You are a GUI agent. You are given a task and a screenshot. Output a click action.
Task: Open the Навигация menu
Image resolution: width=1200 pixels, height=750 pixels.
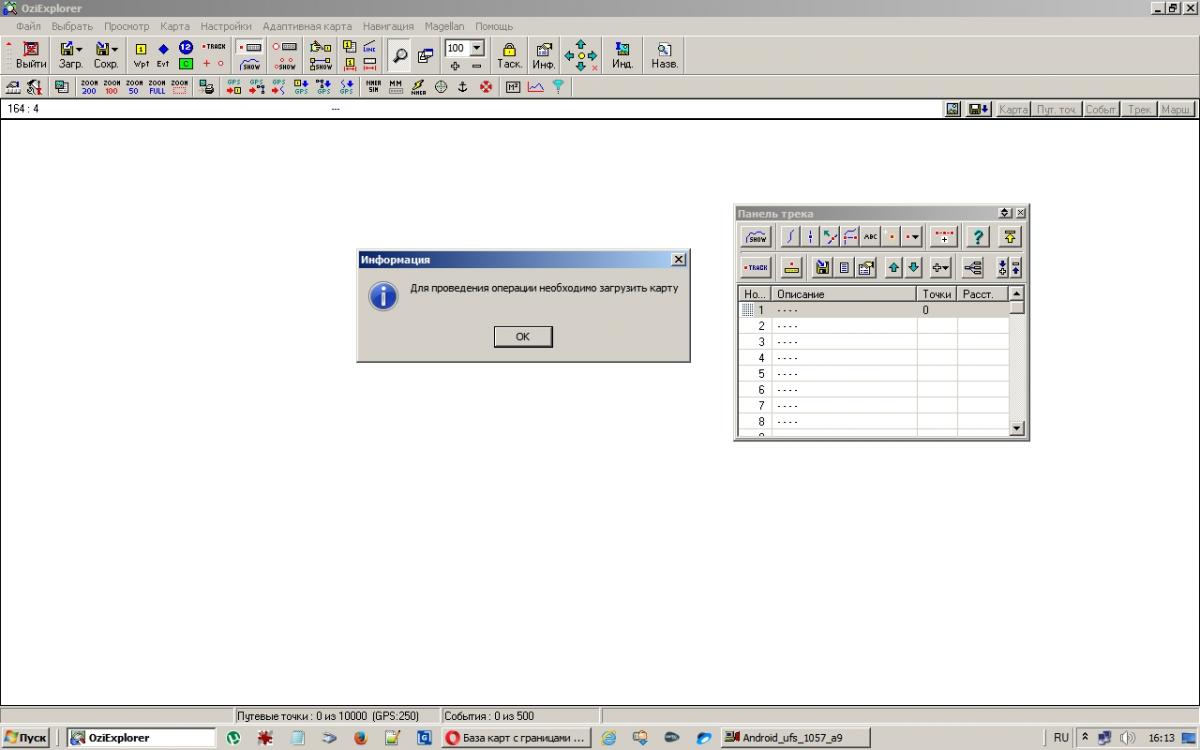388,26
